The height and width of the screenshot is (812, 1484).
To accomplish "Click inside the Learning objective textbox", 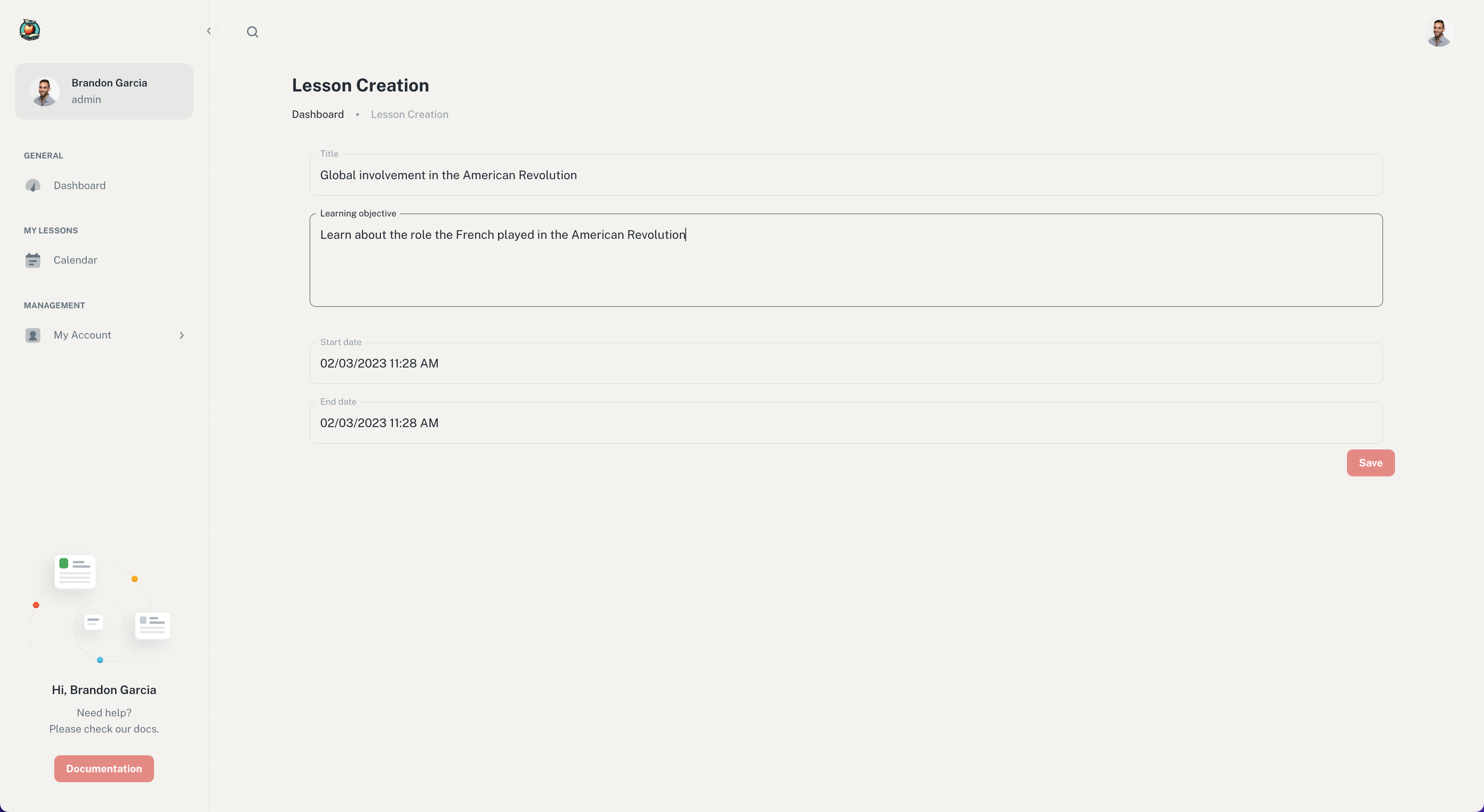I will click(846, 260).
